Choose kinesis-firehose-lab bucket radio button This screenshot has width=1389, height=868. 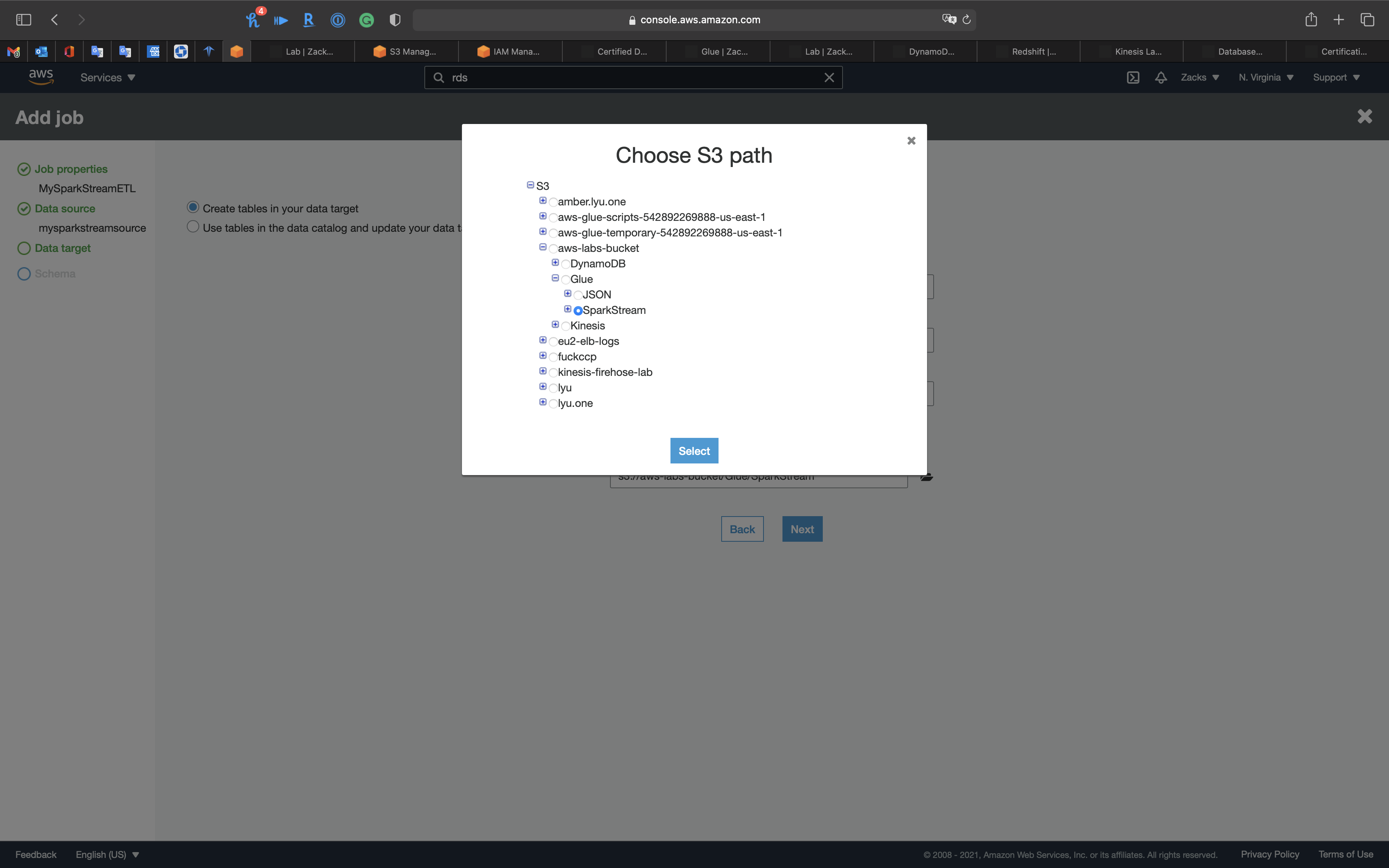coord(553,372)
